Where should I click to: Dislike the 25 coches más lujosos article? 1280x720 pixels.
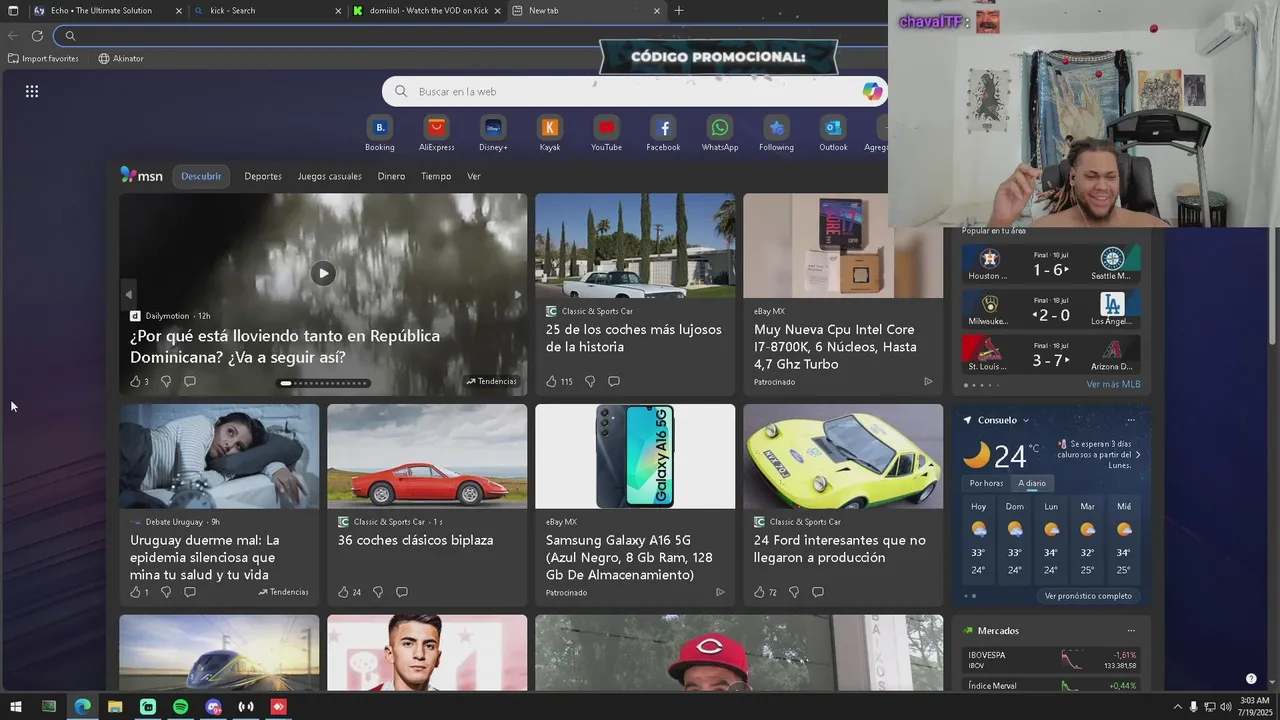point(590,381)
